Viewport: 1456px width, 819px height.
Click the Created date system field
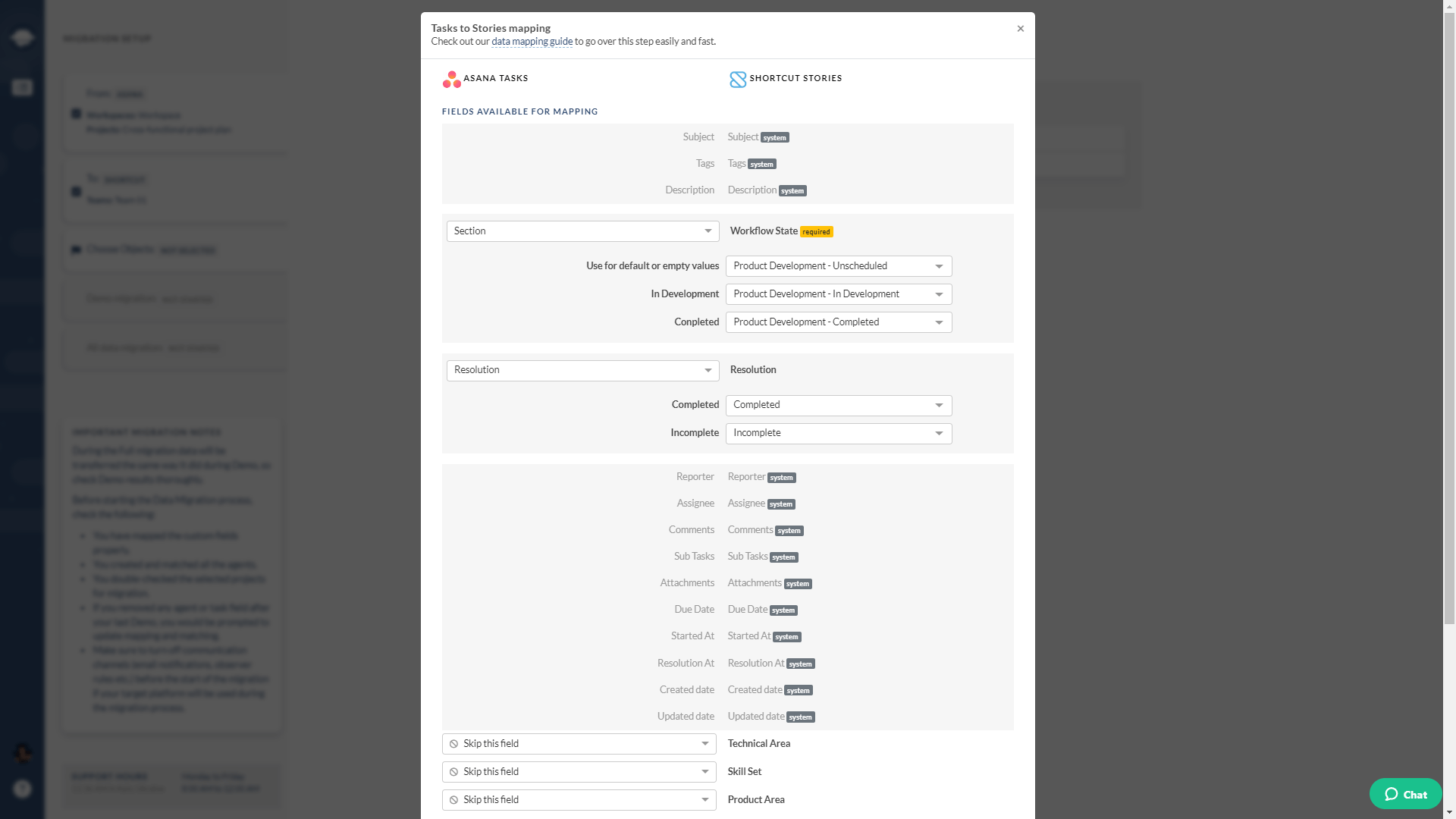pos(770,690)
